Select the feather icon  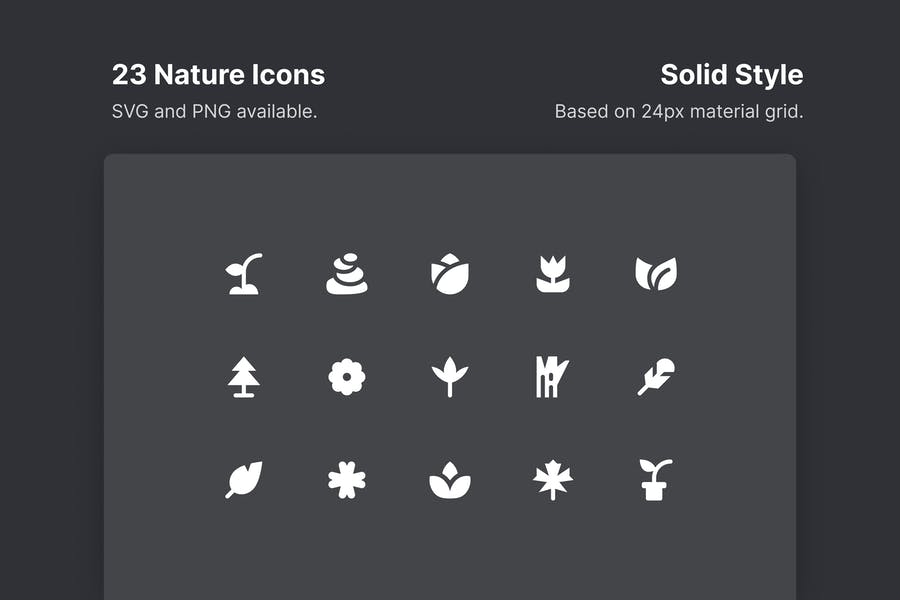655,377
